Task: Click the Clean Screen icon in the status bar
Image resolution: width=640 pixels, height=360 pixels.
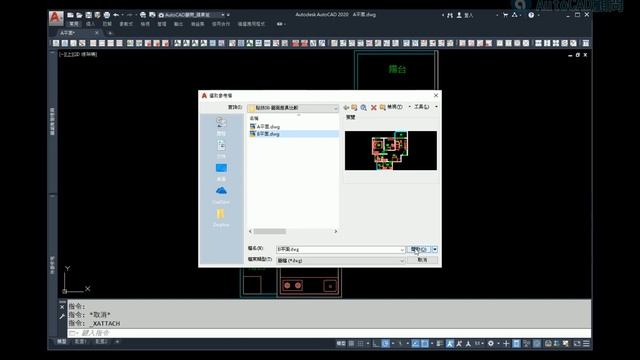Action: point(578,344)
